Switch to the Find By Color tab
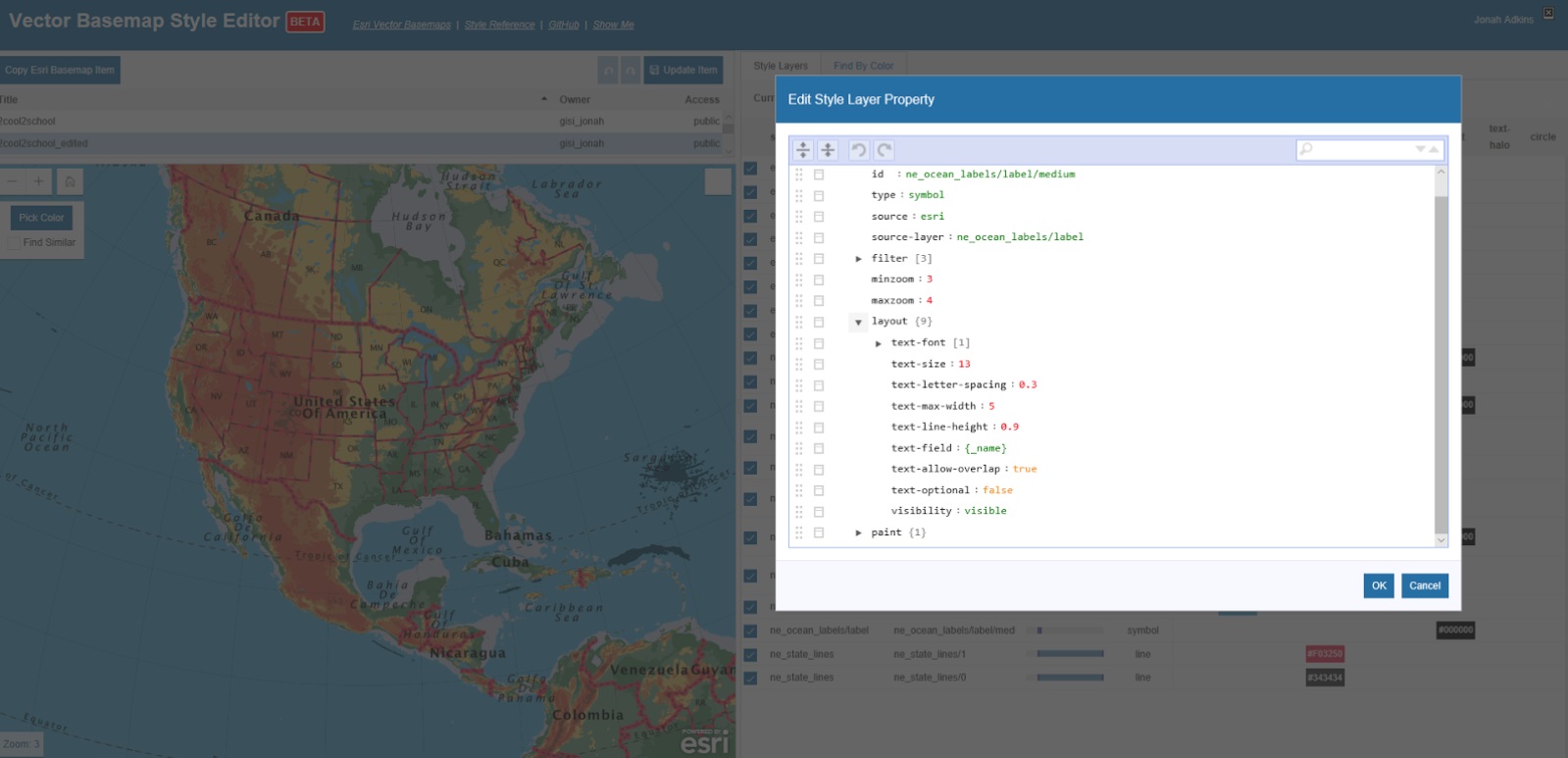The height and width of the screenshot is (758, 1568). pyautogui.click(x=864, y=66)
